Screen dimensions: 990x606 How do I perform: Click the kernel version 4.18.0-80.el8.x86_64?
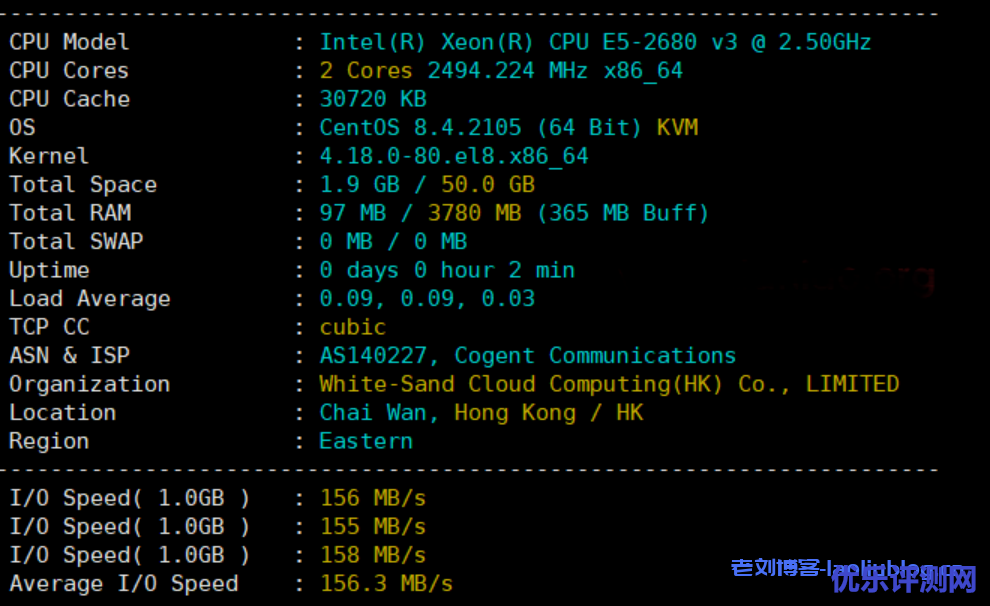[454, 157]
